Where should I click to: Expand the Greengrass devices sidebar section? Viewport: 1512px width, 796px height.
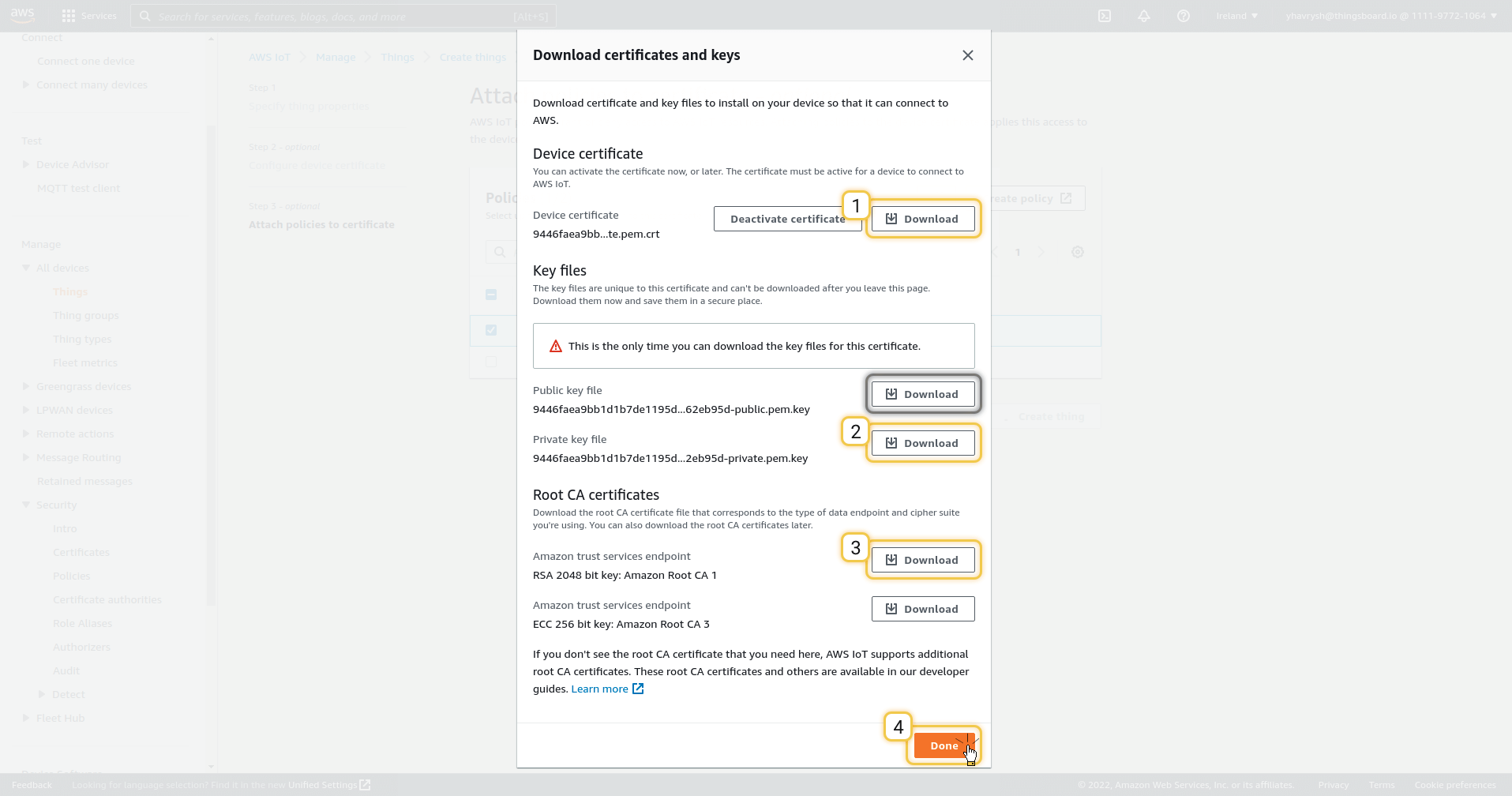26,386
